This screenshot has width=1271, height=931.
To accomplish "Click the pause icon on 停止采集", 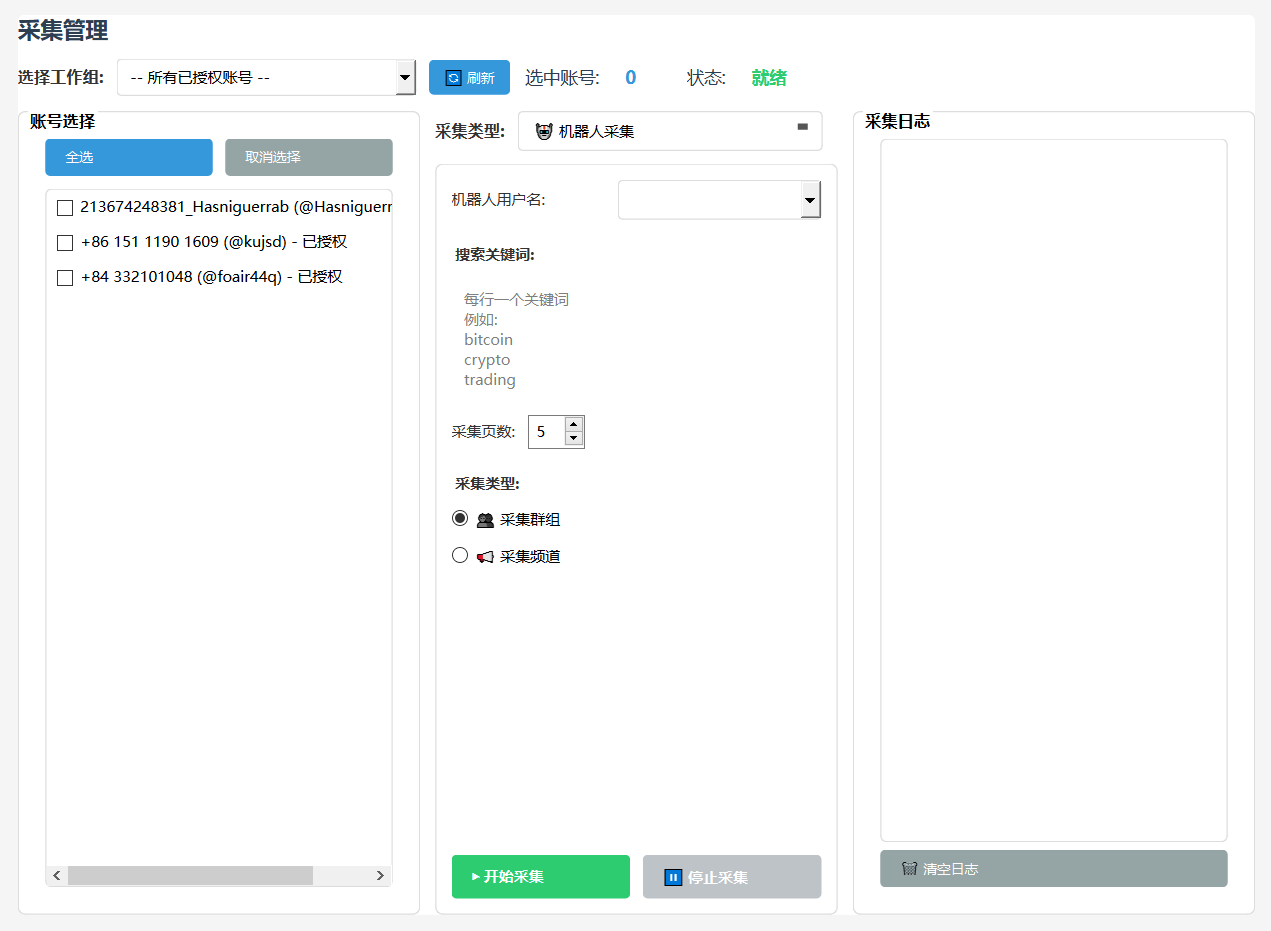I will click(x=673, y=877).
